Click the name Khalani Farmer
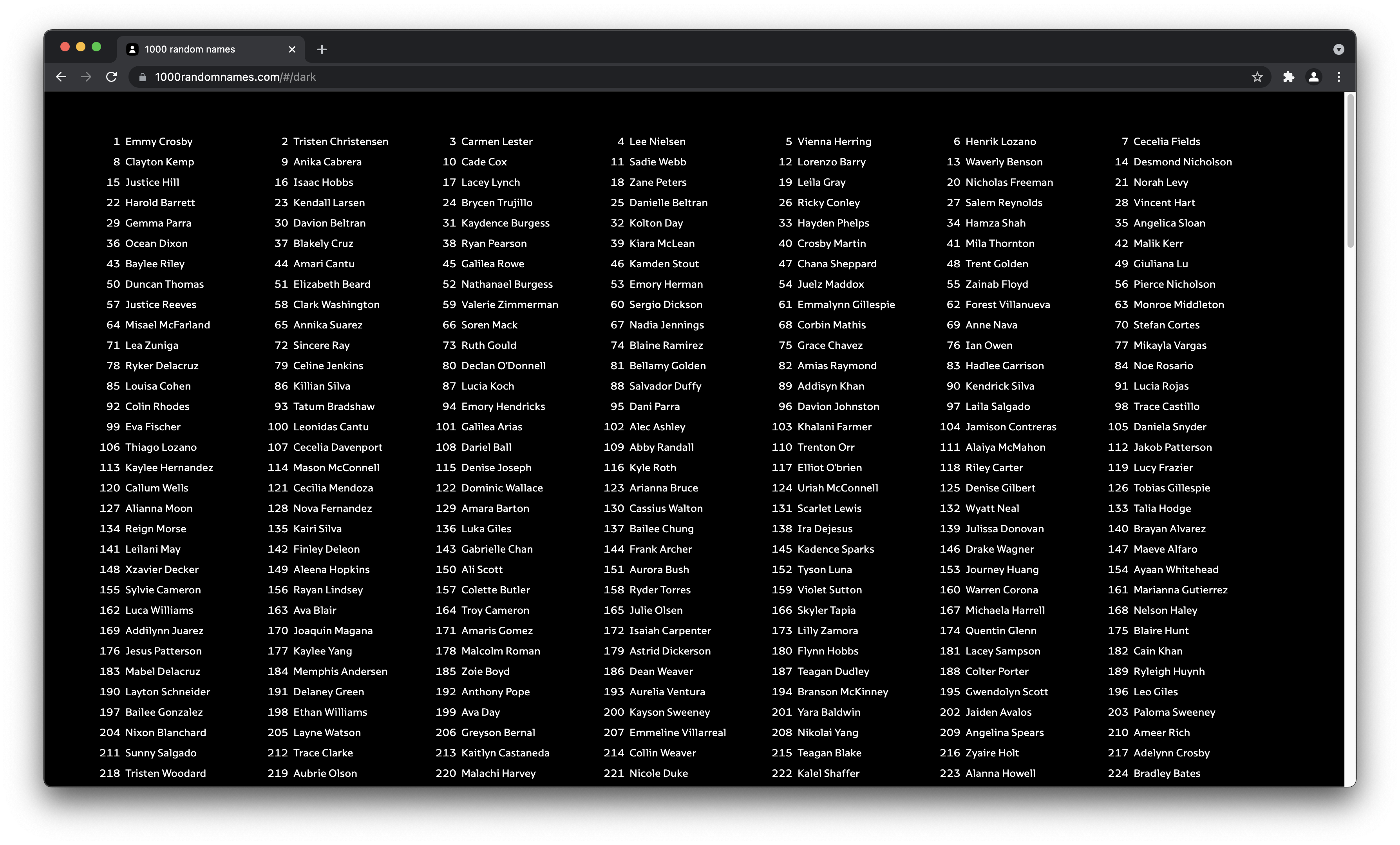This screenshot has width=1400, height=845. (834, 427)
